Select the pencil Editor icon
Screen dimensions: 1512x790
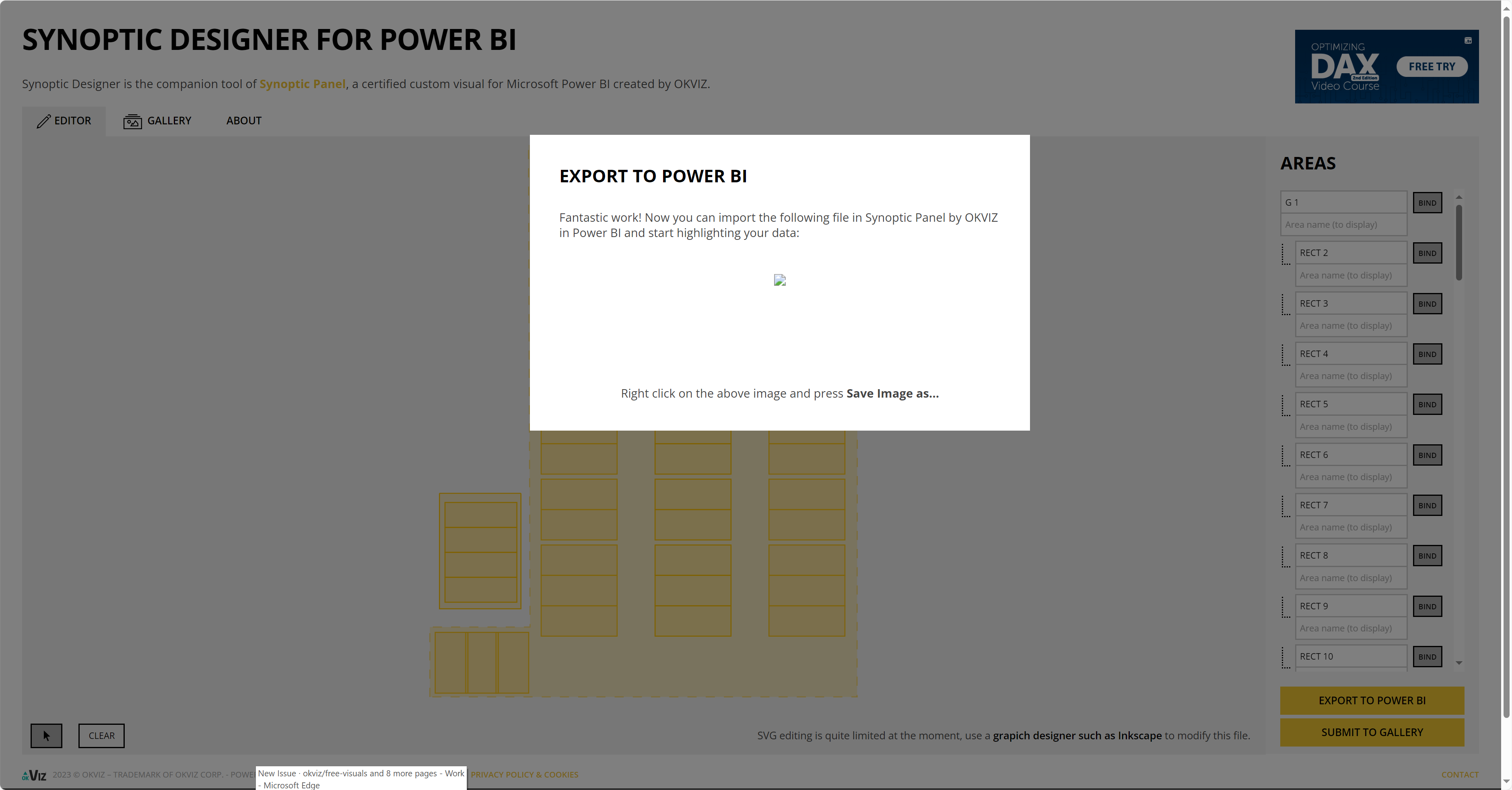point(44,121)
